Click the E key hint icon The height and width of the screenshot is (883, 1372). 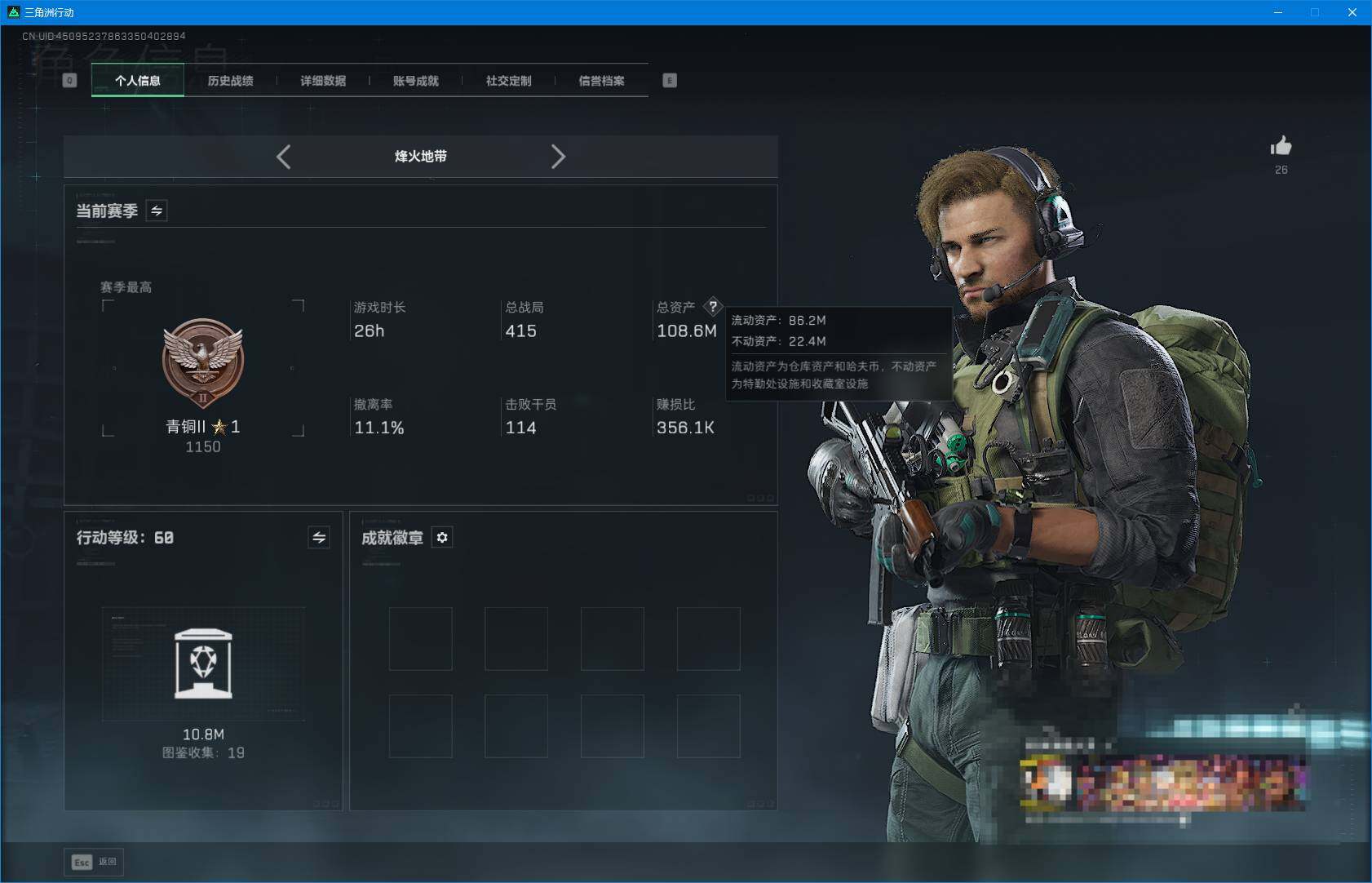[x=670, y=80]
